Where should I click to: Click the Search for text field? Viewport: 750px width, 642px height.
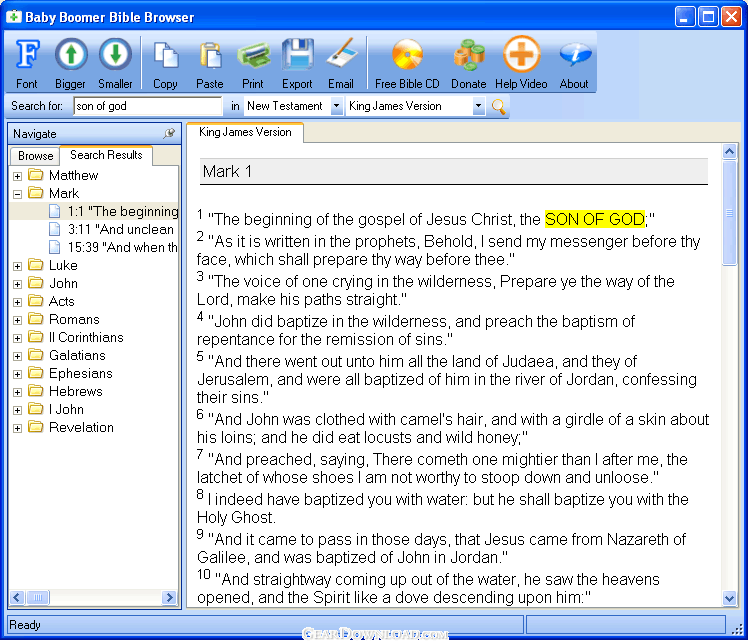pyautogui.click(x=148, y=106)
